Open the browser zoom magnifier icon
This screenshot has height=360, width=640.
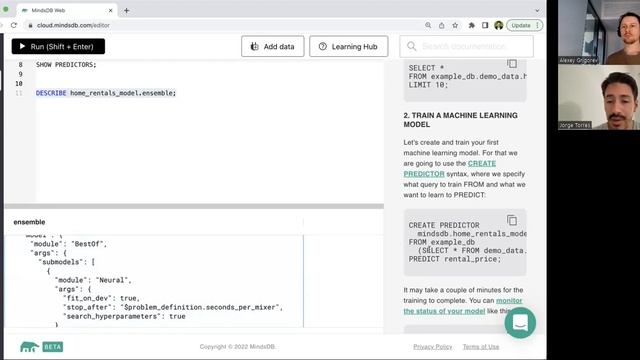[x=428, y=25]
